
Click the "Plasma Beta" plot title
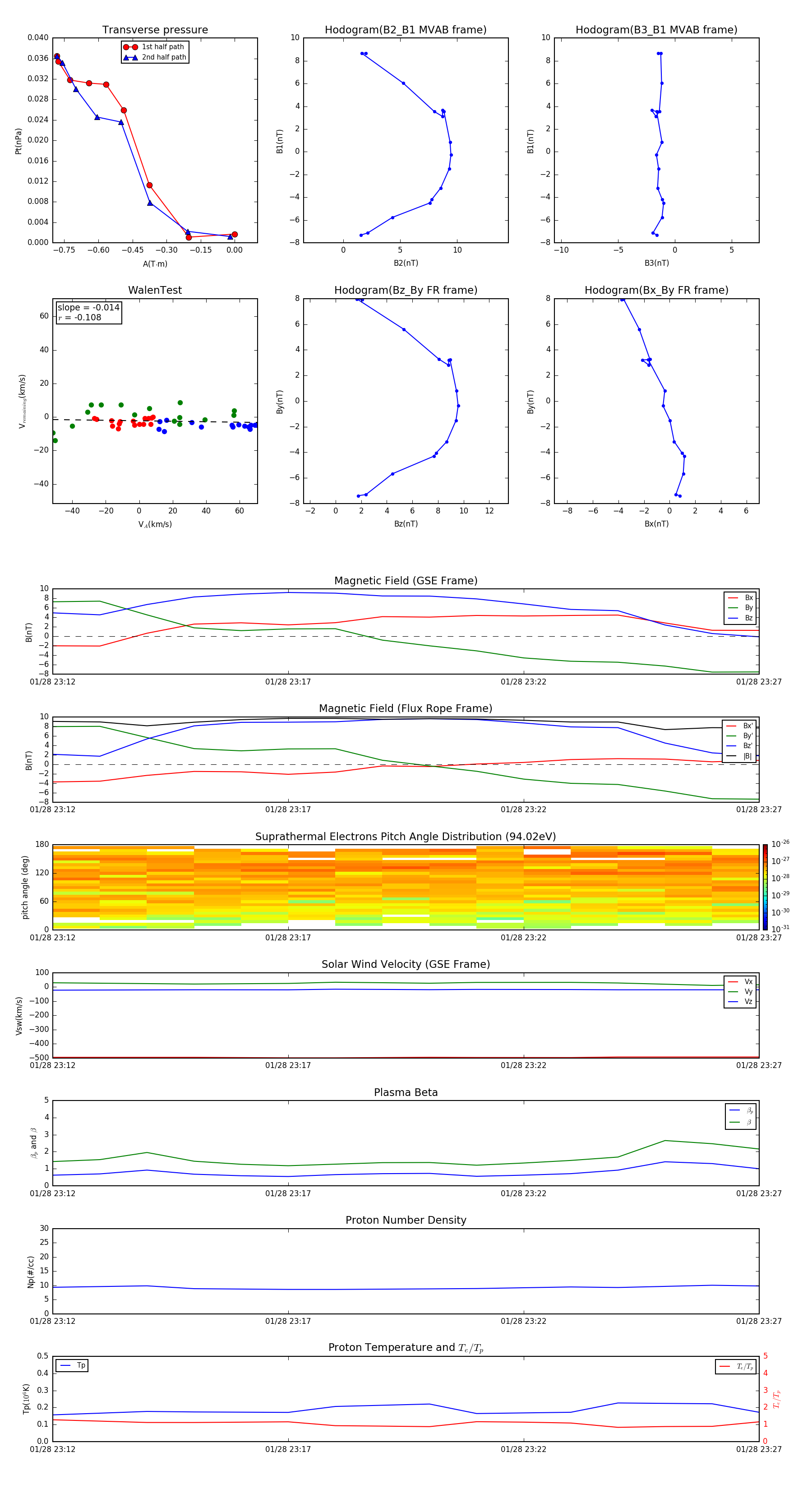click(406, 1092)
